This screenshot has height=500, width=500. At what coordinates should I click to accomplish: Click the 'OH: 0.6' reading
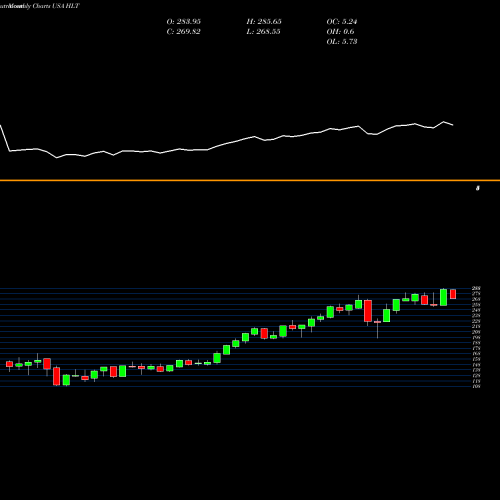340,32
